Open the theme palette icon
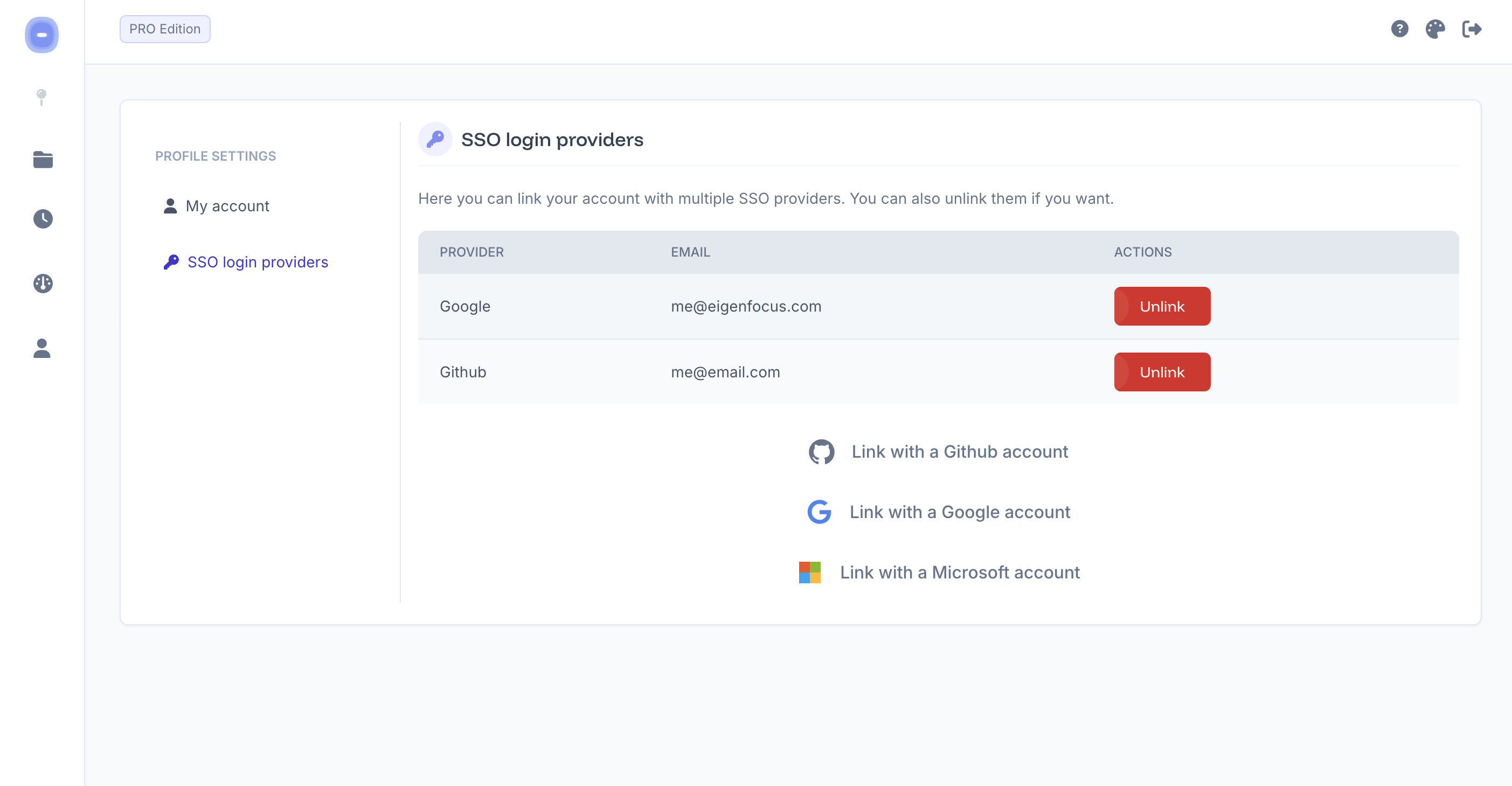 pos(1435,29)
